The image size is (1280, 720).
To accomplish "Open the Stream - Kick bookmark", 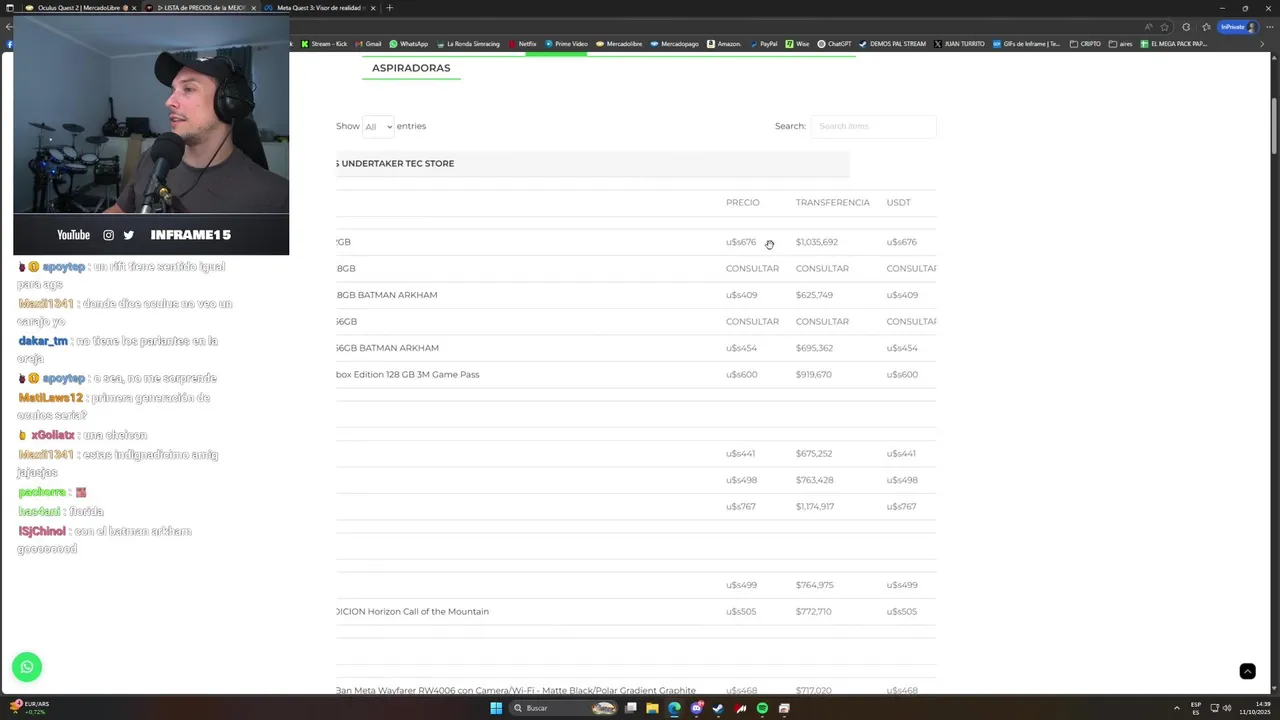I will point(324,44).
